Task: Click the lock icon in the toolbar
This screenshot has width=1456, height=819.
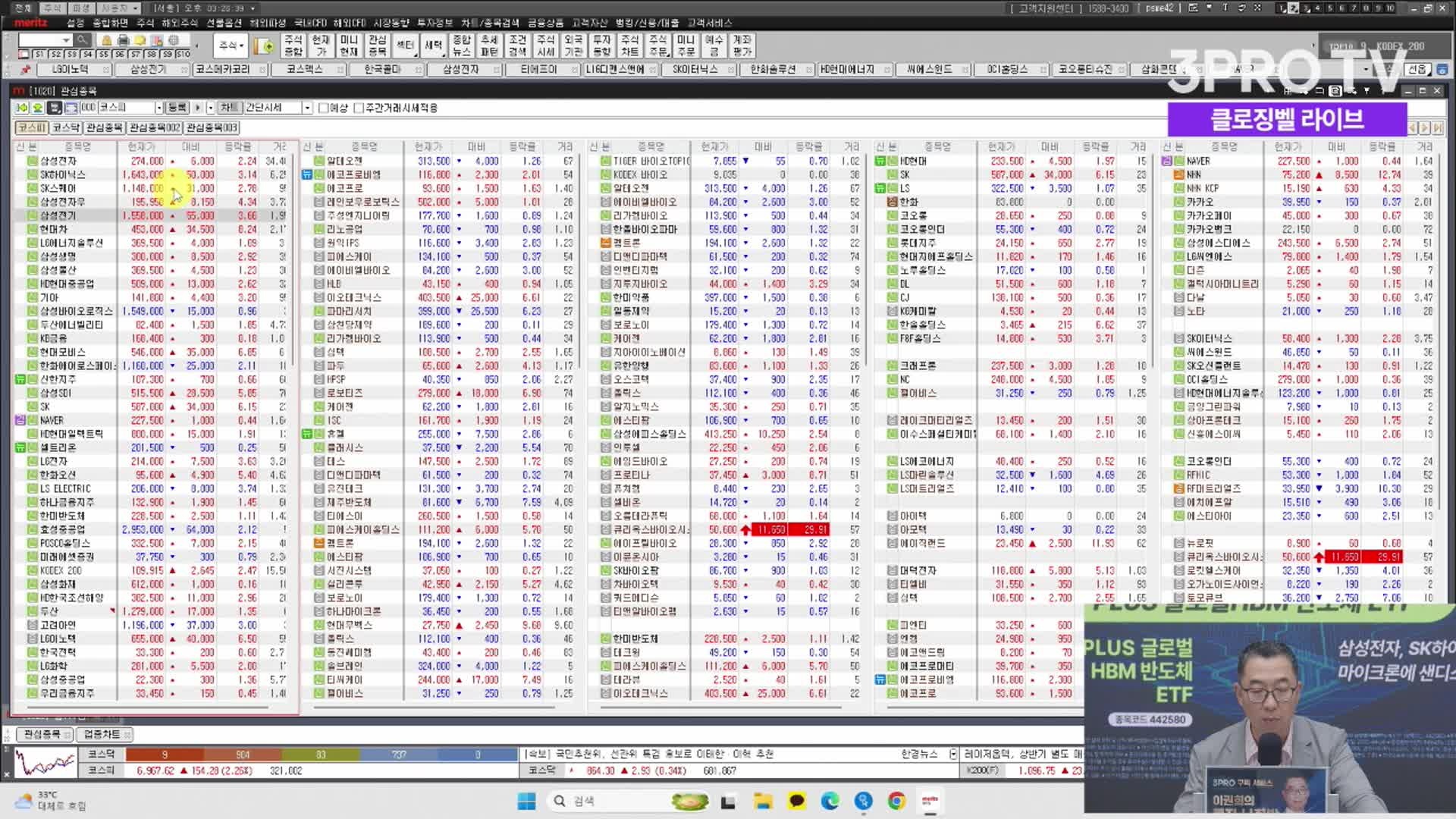Action: [106, 39]
